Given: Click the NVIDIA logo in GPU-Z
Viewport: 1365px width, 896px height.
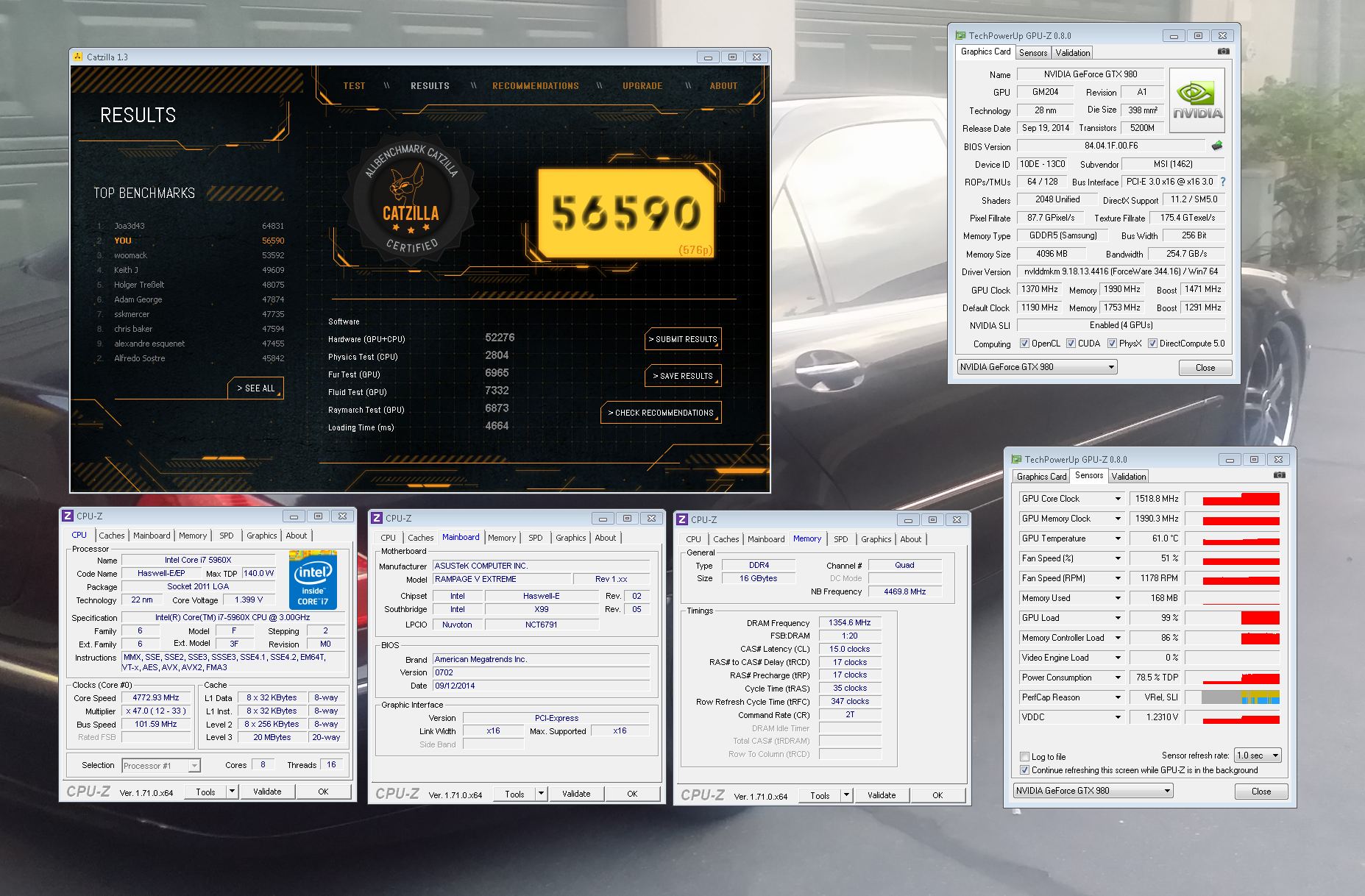Looking at the screenshot, I should [x=1197, y=101].
